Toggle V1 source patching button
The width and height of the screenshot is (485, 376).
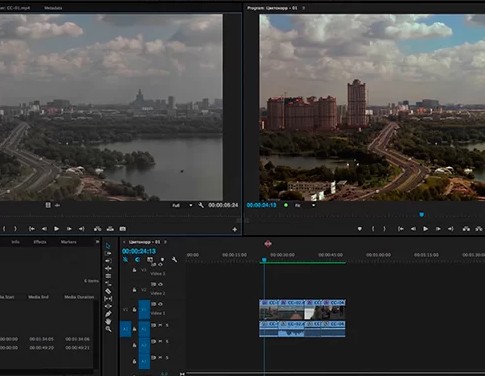(125, 310)
